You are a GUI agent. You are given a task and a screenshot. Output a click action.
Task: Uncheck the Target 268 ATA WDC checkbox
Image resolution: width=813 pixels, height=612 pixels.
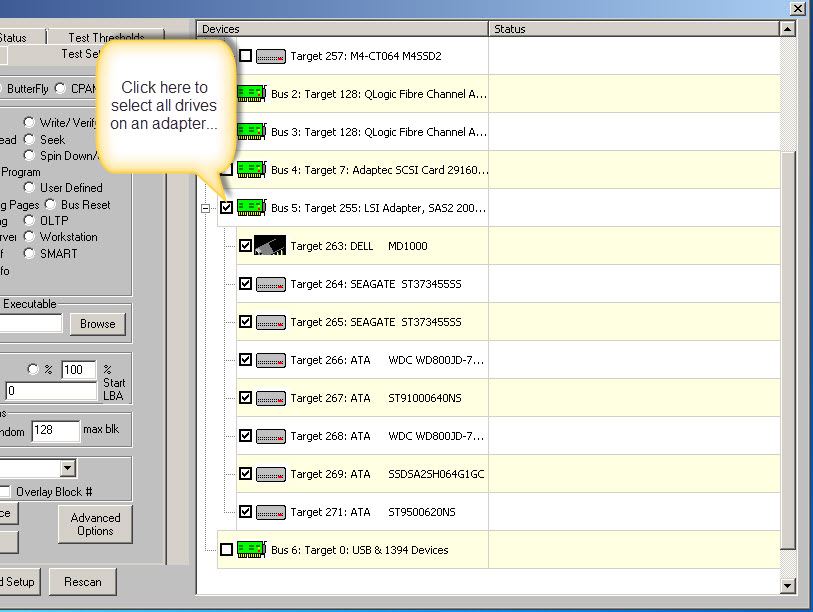pos(245,436)
